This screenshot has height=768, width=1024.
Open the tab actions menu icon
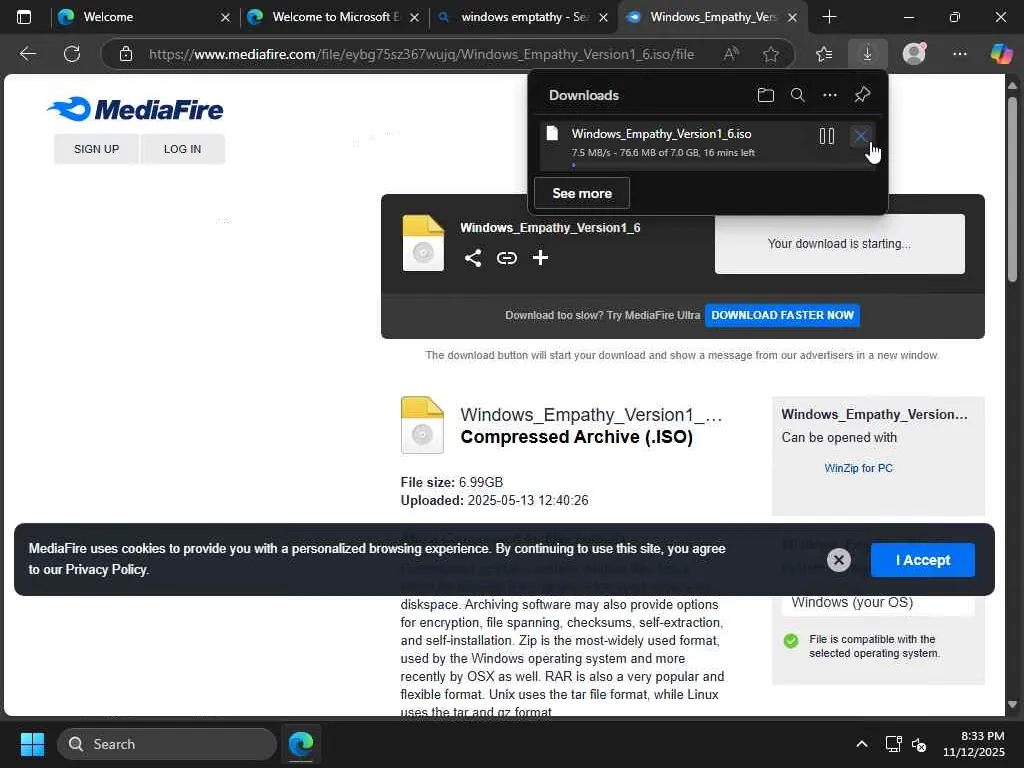24,17
